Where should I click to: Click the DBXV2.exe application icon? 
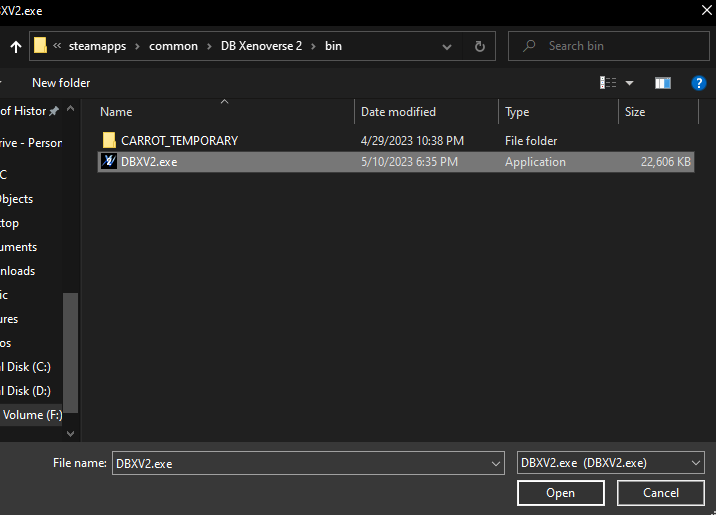tap(109, 162)
